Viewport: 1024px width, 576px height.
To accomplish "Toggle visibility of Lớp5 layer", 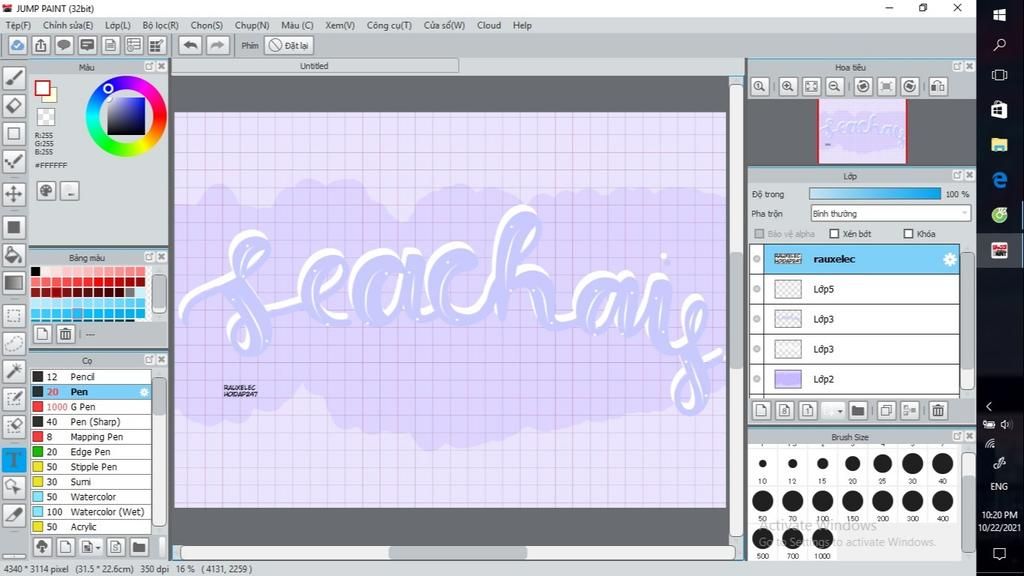I will pyautogui.click(x=757, y=289).
